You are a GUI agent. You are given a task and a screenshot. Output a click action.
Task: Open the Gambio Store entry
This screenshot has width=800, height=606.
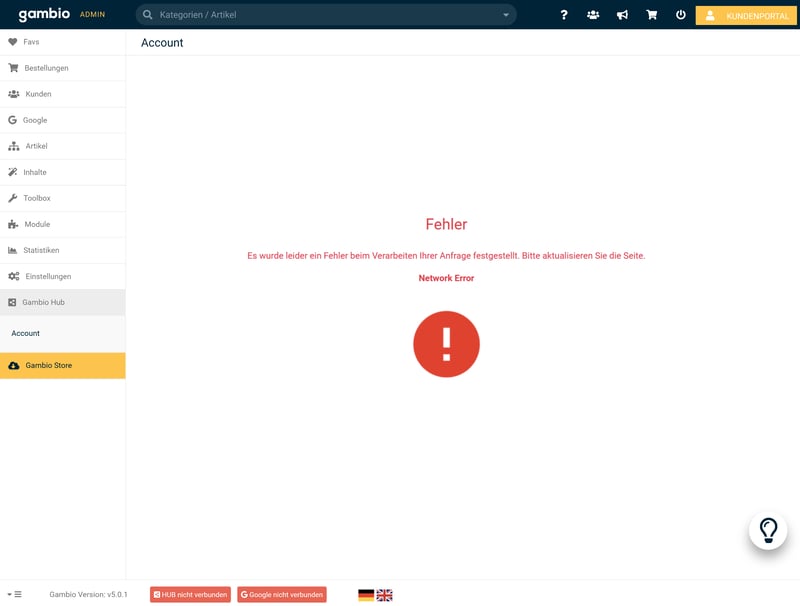(48, 366)
